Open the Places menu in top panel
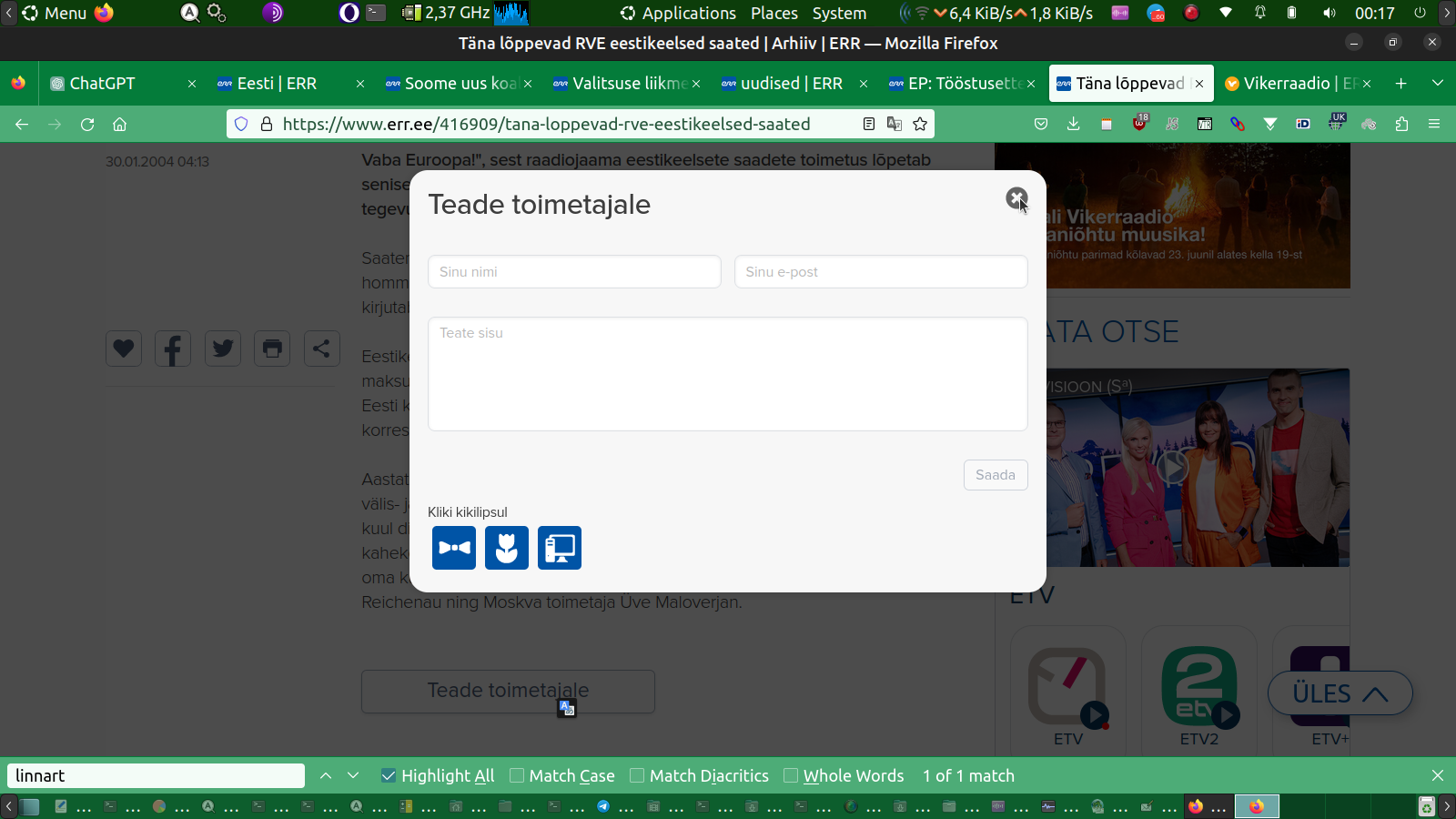The image size is (1456, 819). (774, 13)
